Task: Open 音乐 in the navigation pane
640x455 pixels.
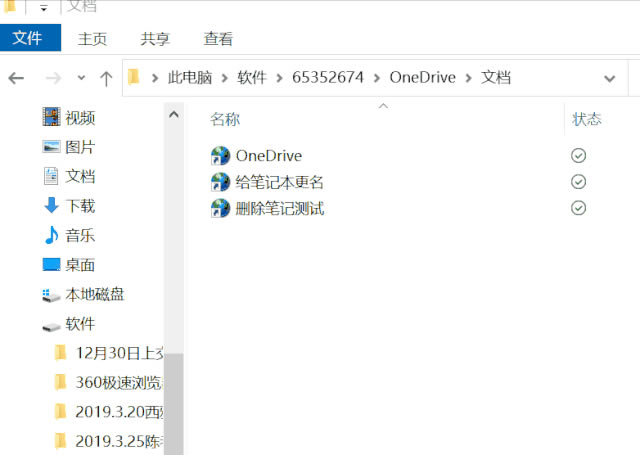Action: 80,235
